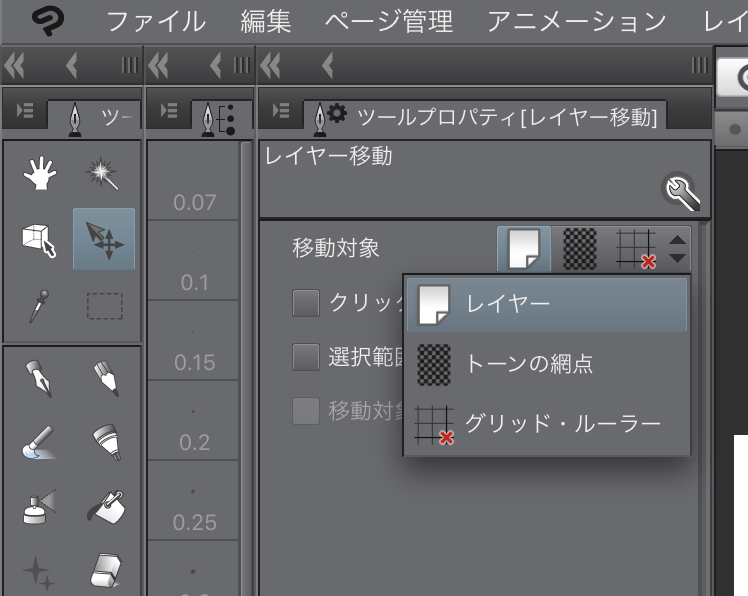Viewport: 748px width, 596px height.
Task: Select the Eyedropper tool
Action: [x=39, y=306]
